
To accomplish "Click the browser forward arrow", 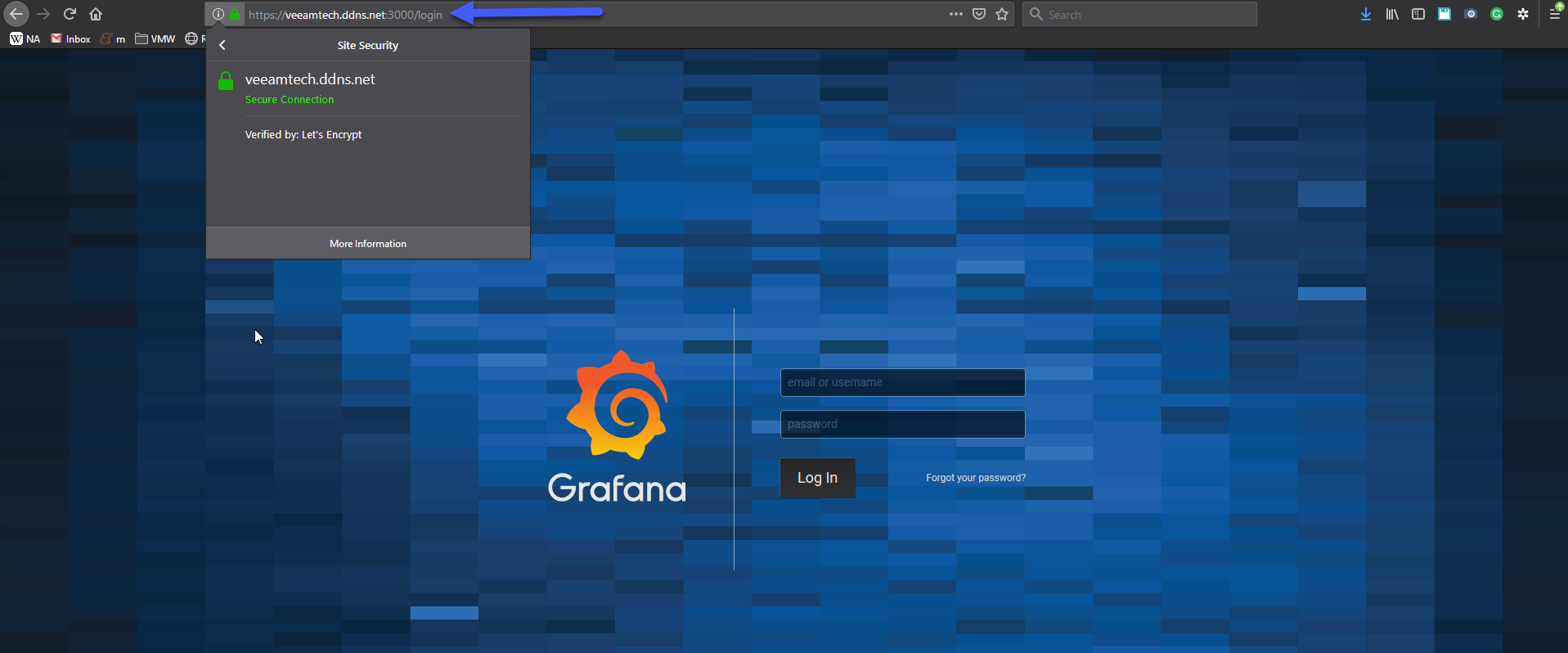I will (43, 14).
